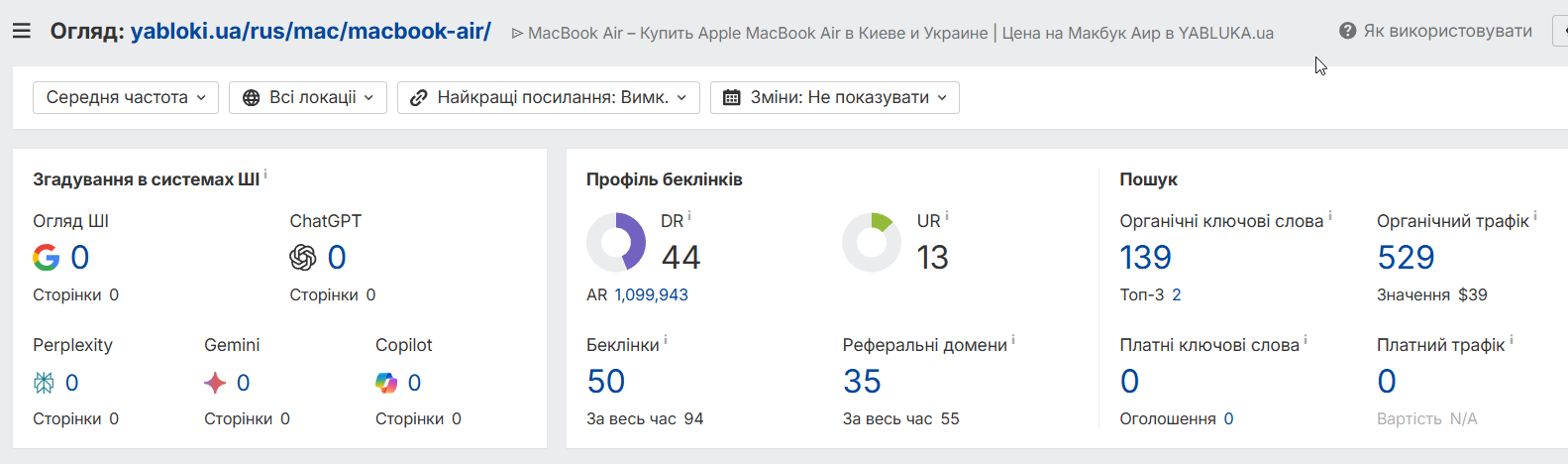
Task: Click the Copilot logo icon
Action: click(386, 383)
